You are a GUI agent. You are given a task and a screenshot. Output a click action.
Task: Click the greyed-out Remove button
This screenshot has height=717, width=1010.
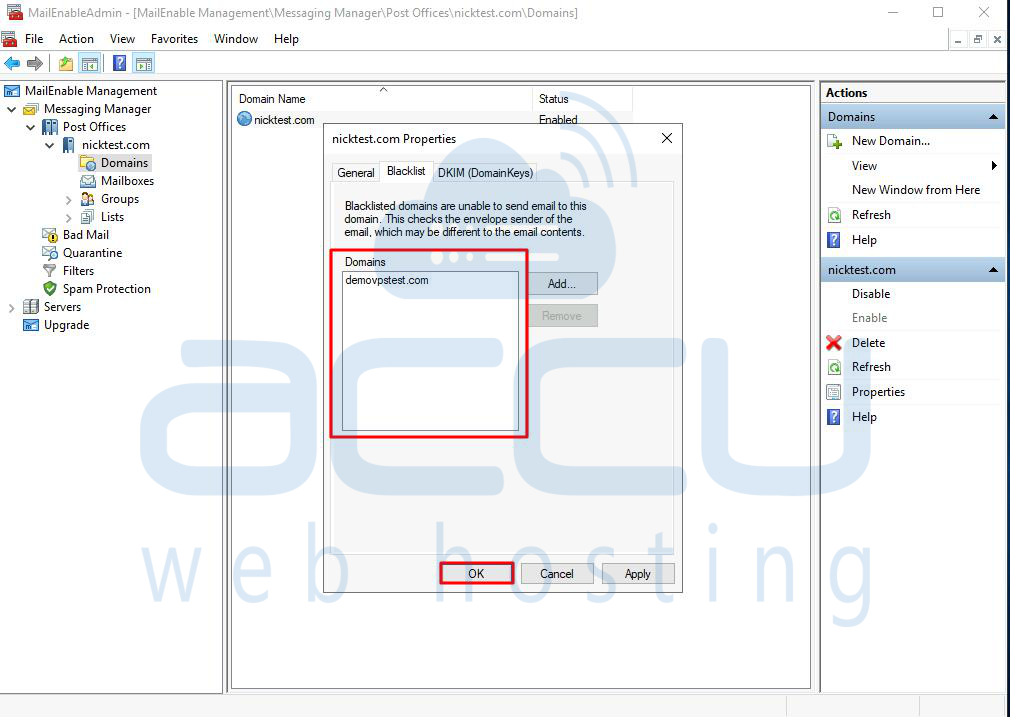pos(562,316)
